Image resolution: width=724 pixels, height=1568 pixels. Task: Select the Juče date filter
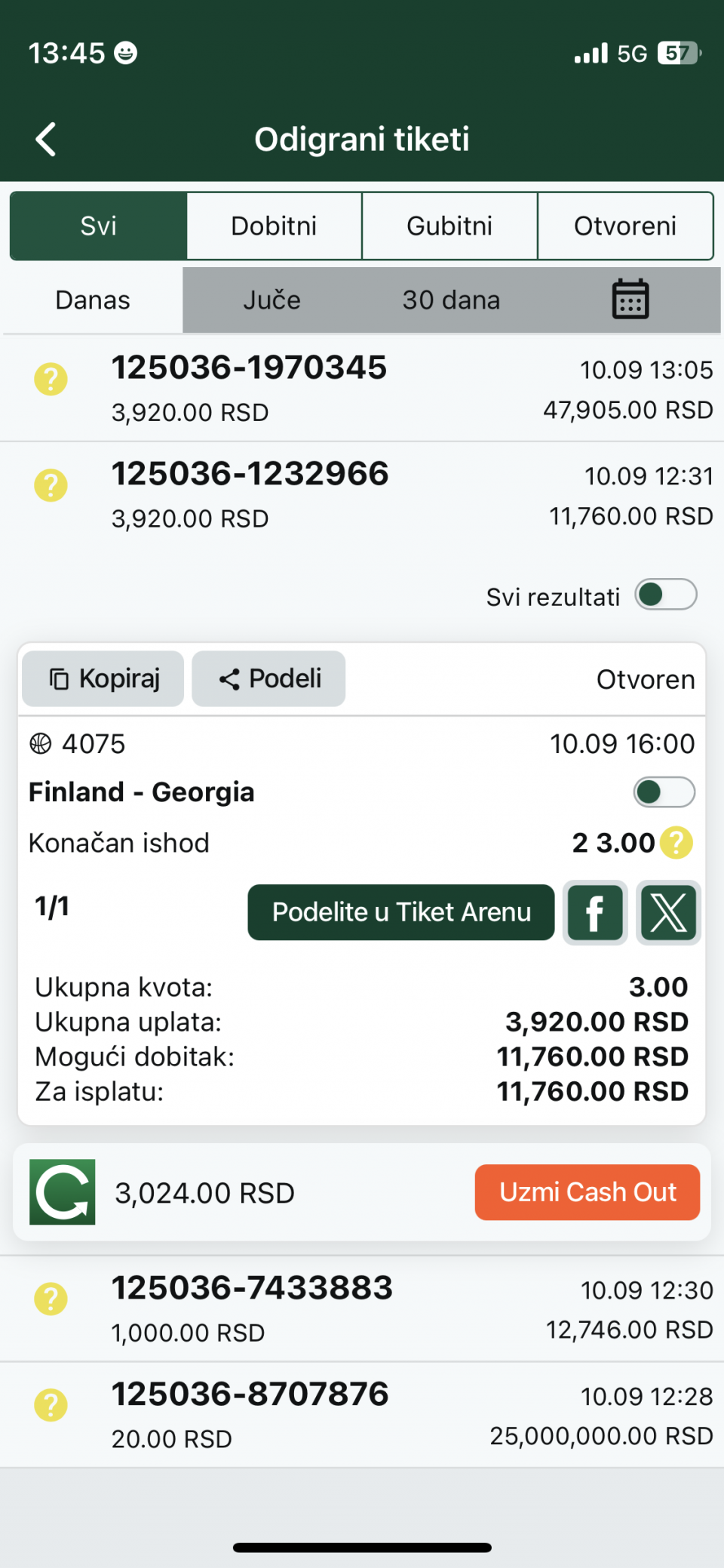click(271, 300)
